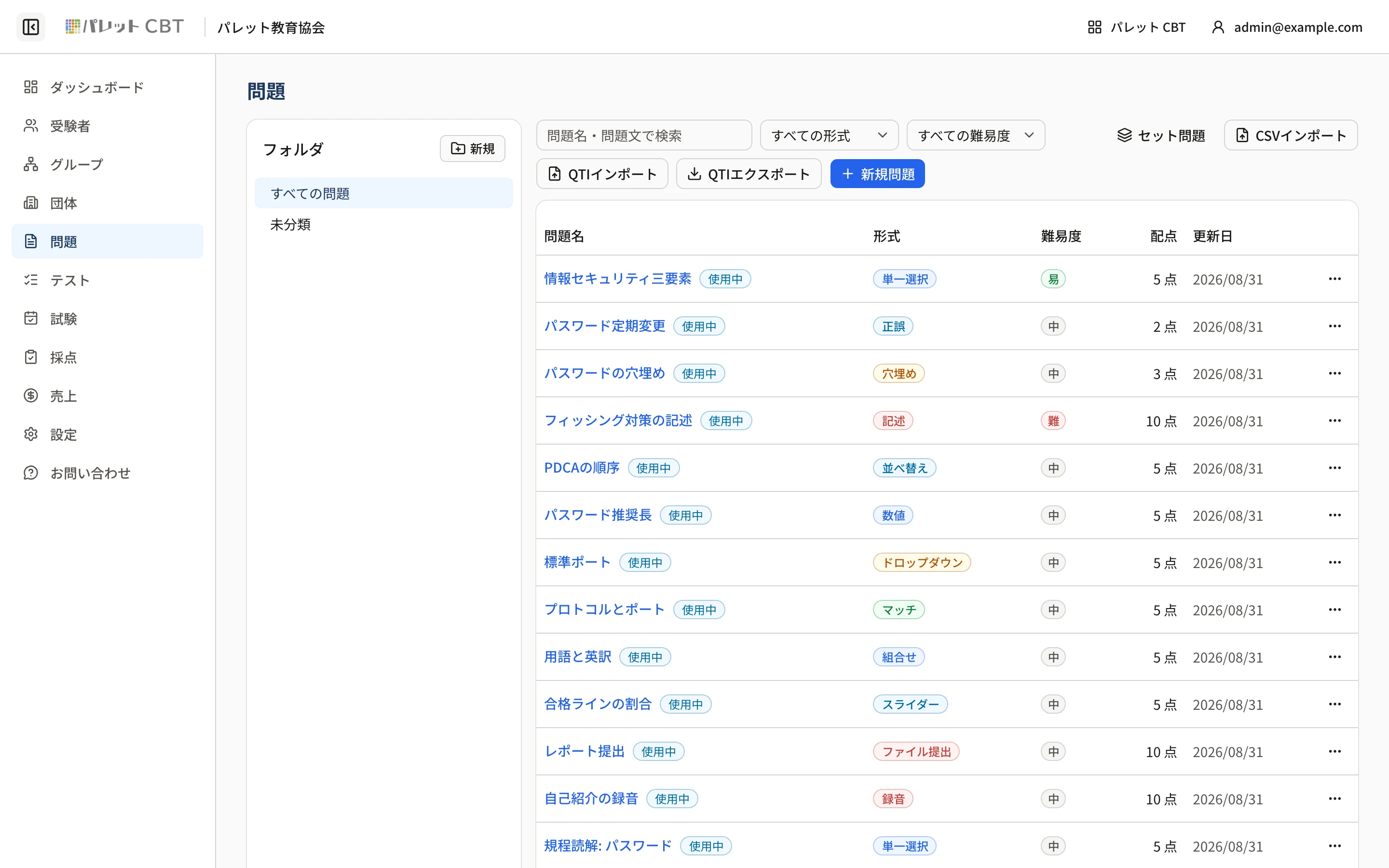This screenshot has height=868, width=1389.
Task: Collapse the sidebar with the panel toggle icon
Action: 31,27
